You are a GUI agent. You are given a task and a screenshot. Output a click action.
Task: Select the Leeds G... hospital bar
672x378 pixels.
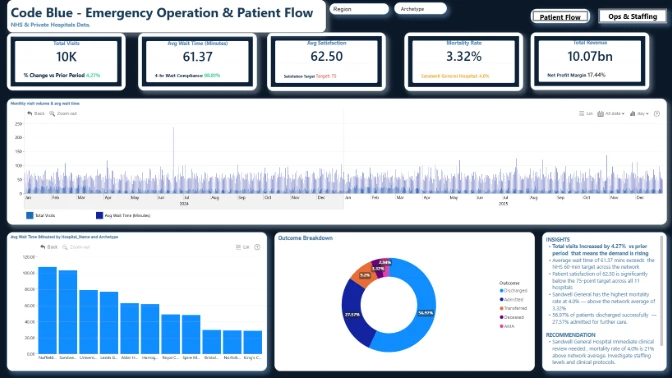click(x=109, y=323)
